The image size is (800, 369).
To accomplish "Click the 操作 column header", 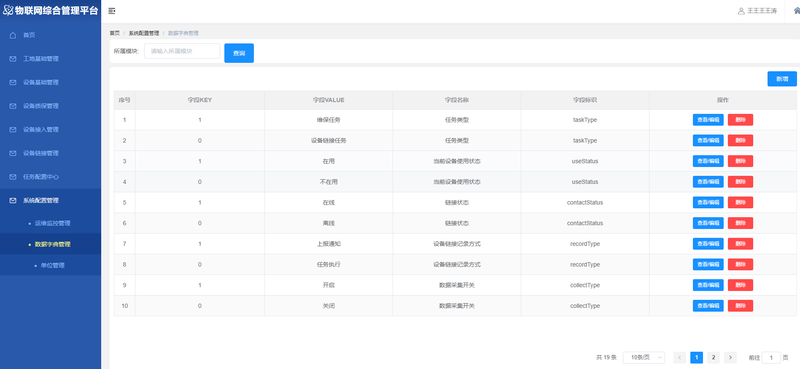I will 722,100.
